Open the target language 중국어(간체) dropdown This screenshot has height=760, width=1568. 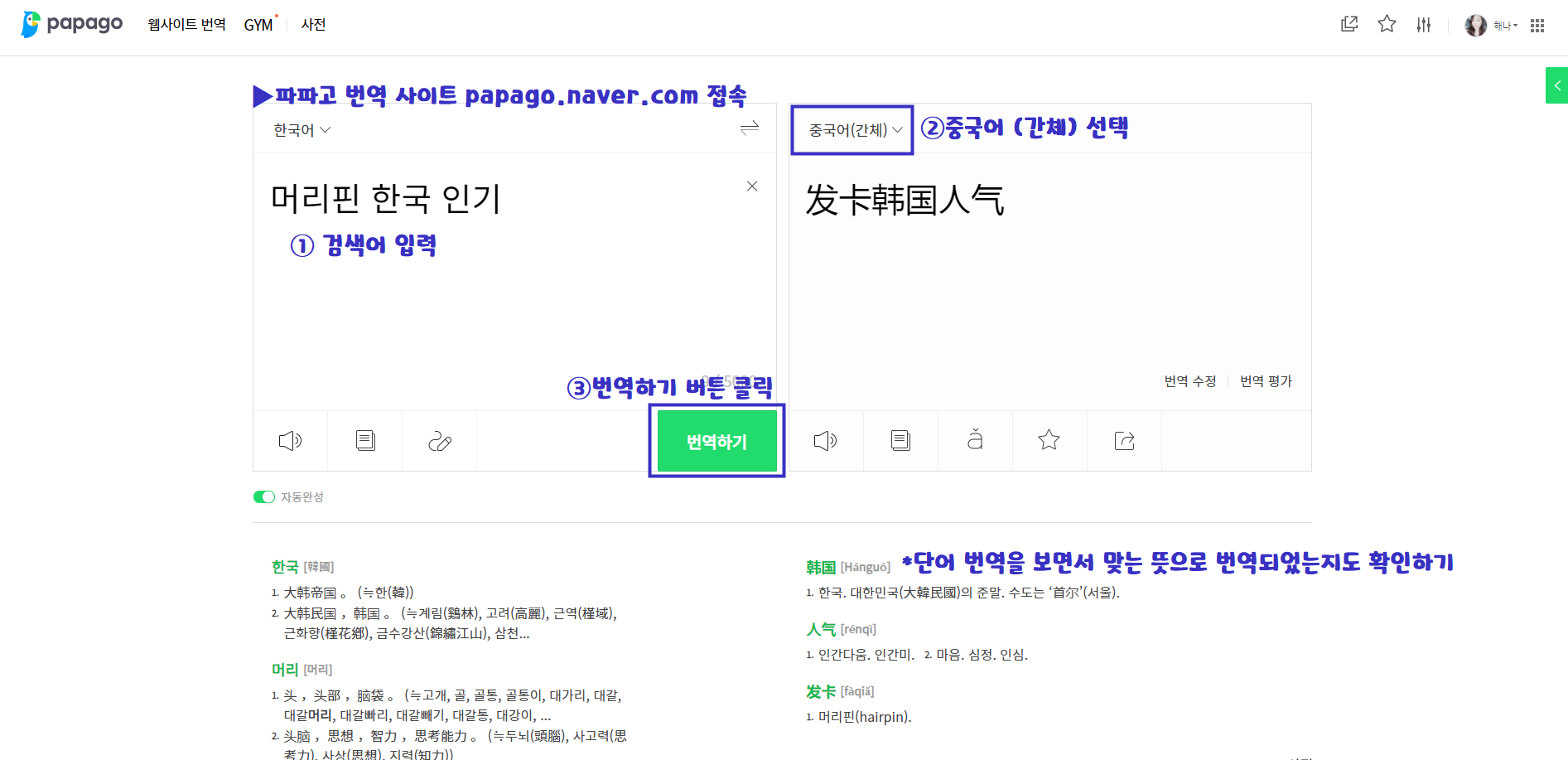pos(856,130)
